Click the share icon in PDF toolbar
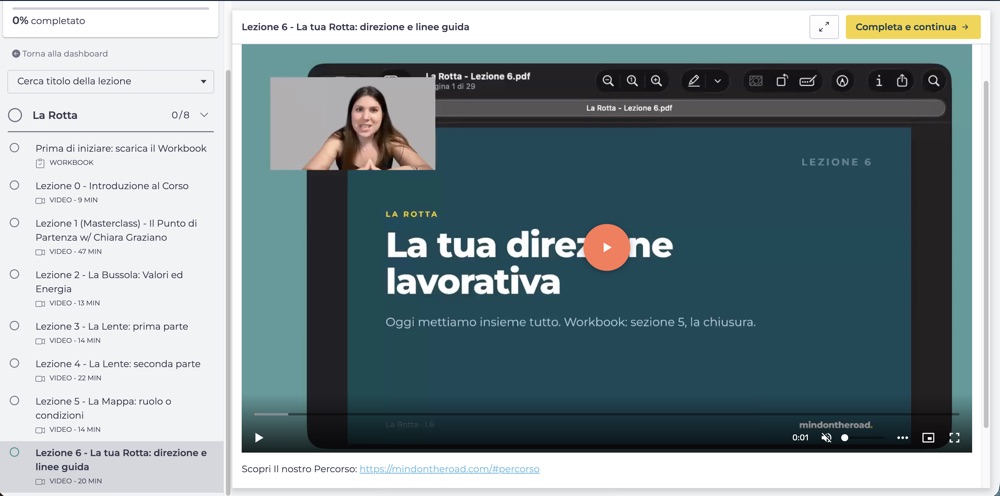This screenshot has height=496, width=1000. coord(902,81)
